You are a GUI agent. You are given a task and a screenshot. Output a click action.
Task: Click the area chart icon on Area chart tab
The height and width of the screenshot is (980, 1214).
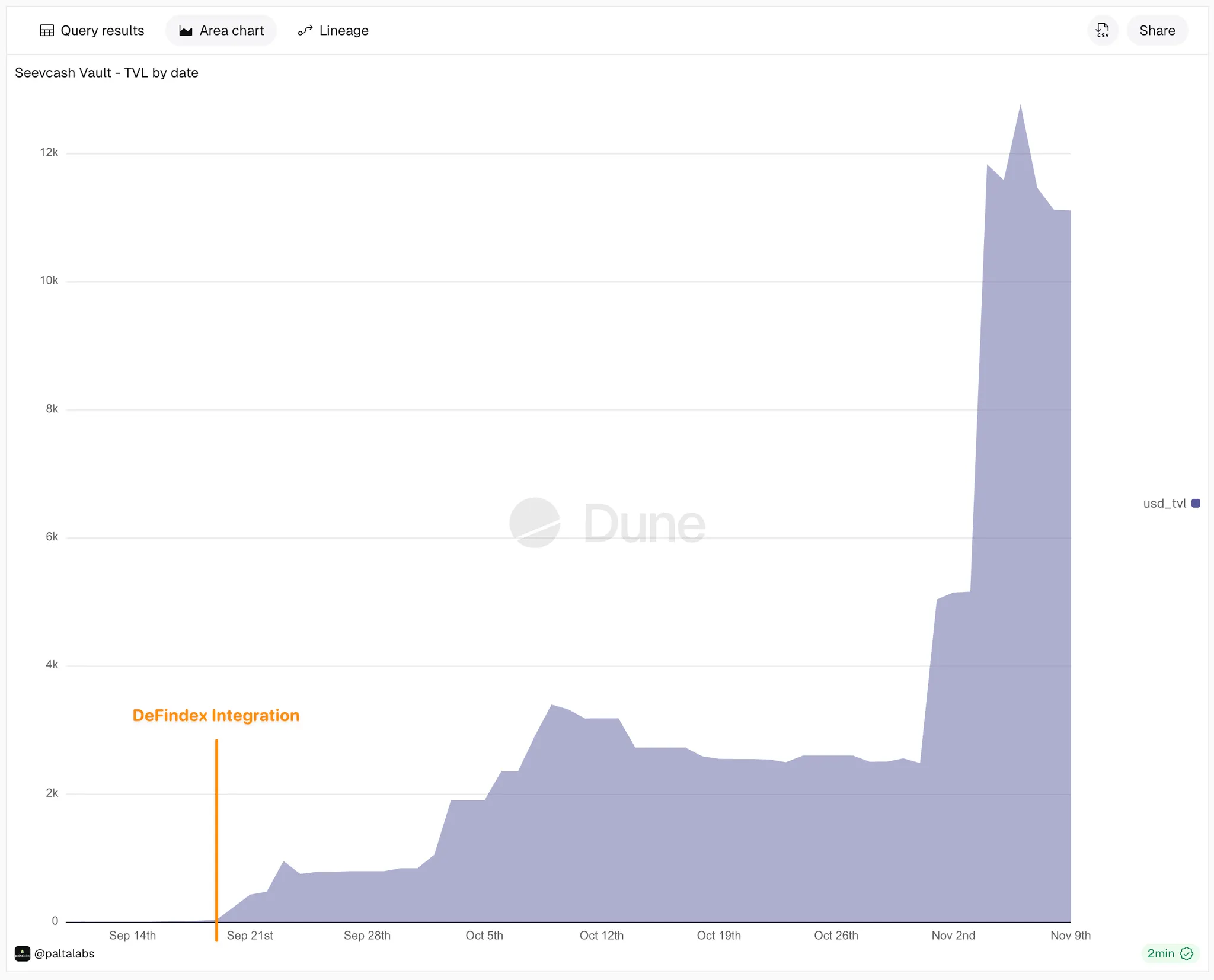186,30
